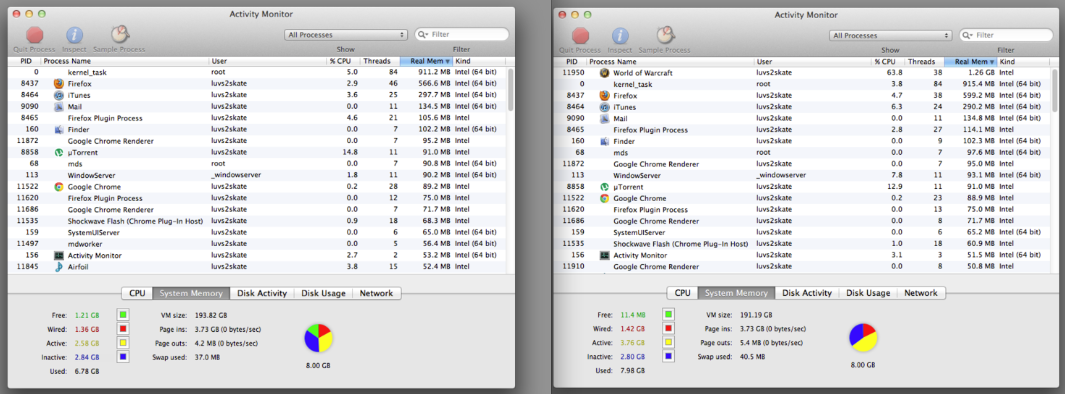
Task: Click red Wired color swatch in left window
Action: coord(123,329)
